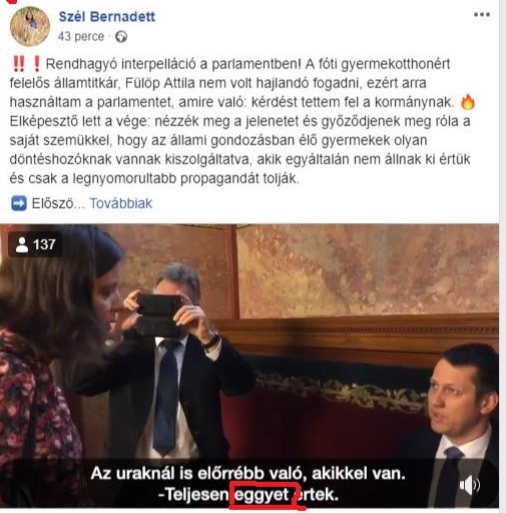This screenshot has height=513, width=506.
Task: Toggle the video sound speaker icon
Action: pyautogui.click(x=469, y=485)
